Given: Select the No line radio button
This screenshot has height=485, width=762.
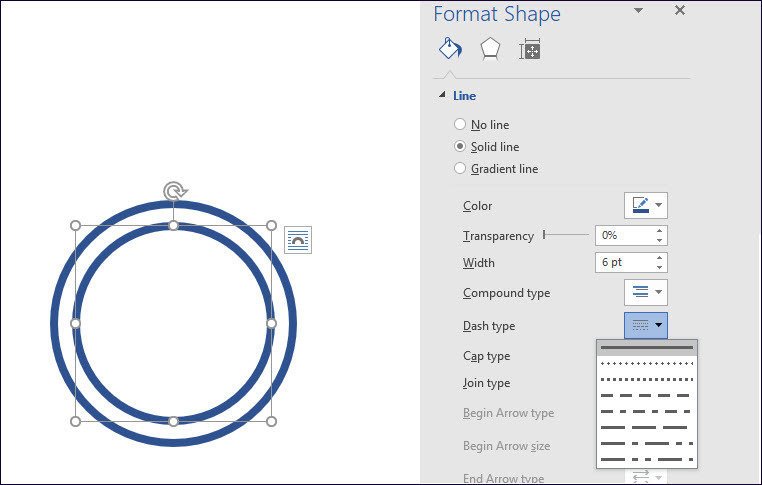Looking at the screenshot, I should [460, 125].
